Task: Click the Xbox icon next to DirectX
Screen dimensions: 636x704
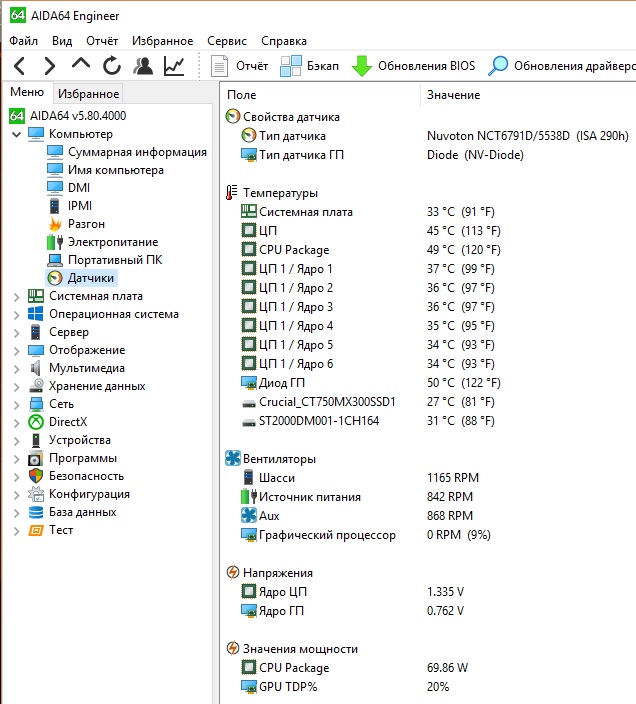Action: [36, 422]
